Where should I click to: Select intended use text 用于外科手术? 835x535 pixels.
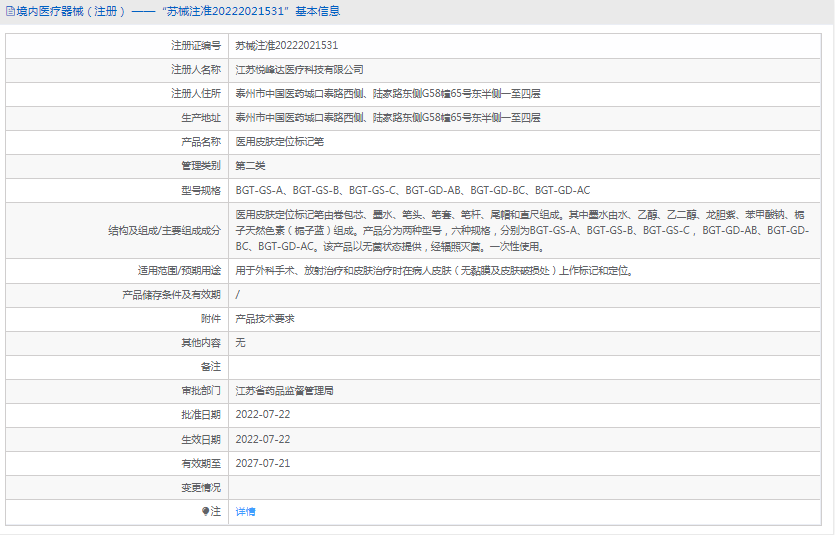tap(435, 270)
